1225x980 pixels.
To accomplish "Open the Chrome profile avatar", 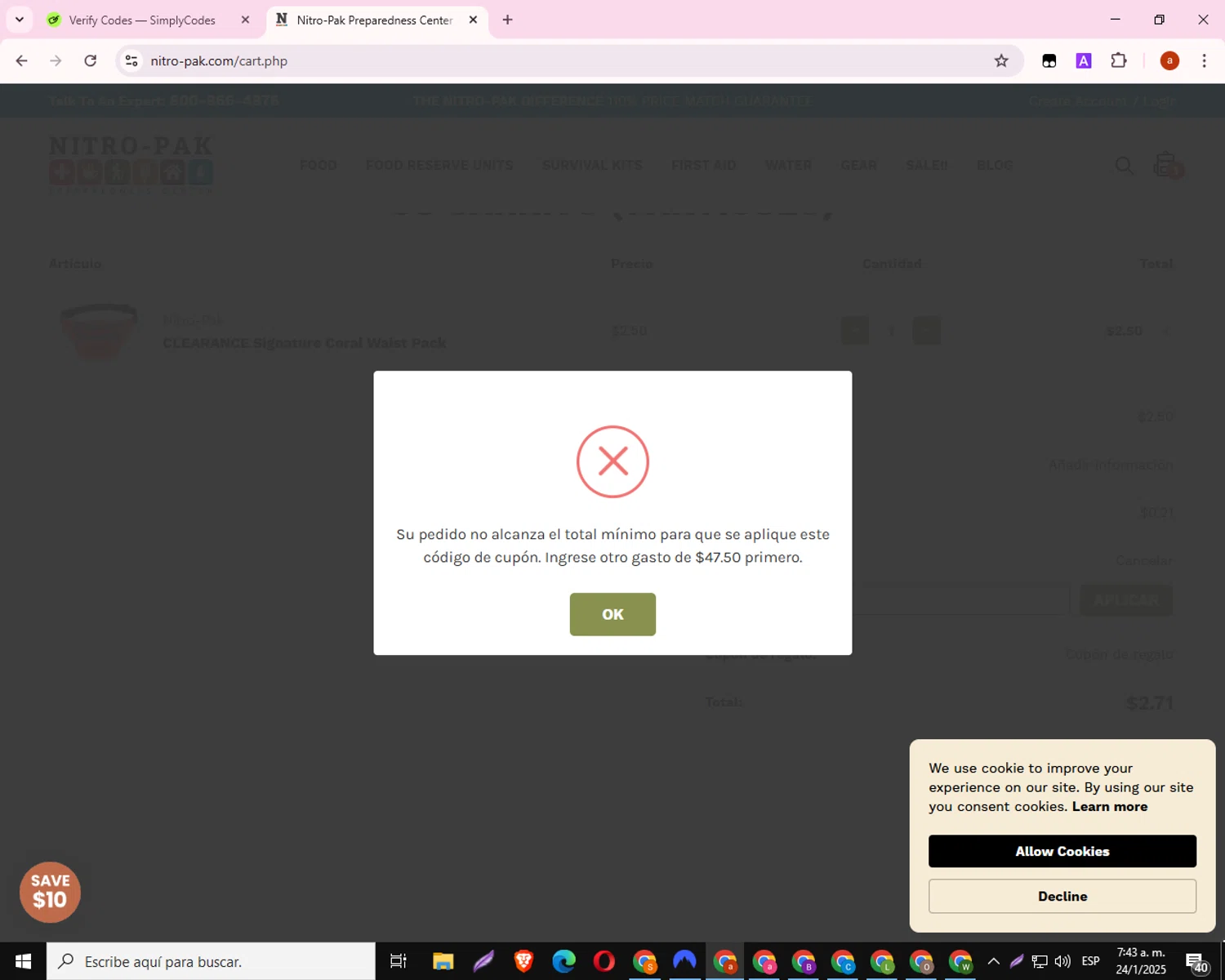I will (1169, 60).
